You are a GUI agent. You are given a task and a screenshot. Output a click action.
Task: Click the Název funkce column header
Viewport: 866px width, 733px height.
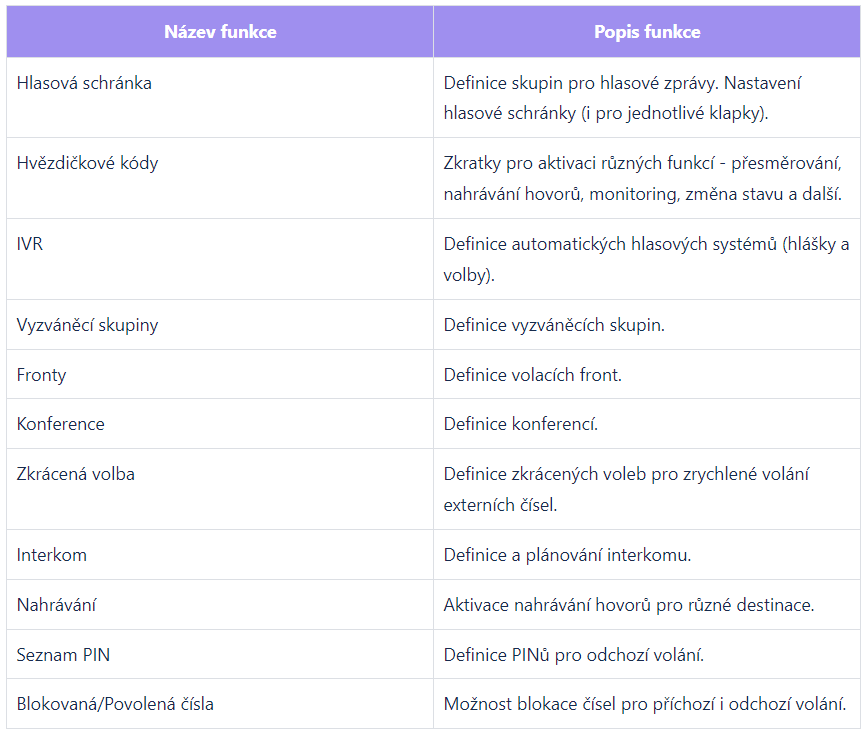[220, 32]
